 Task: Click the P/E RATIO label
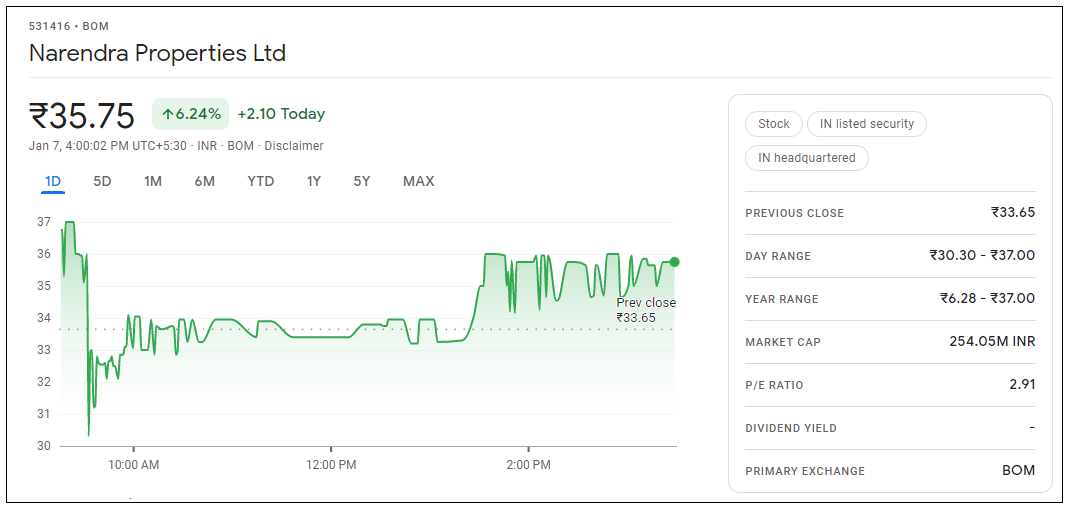point(774,386)
